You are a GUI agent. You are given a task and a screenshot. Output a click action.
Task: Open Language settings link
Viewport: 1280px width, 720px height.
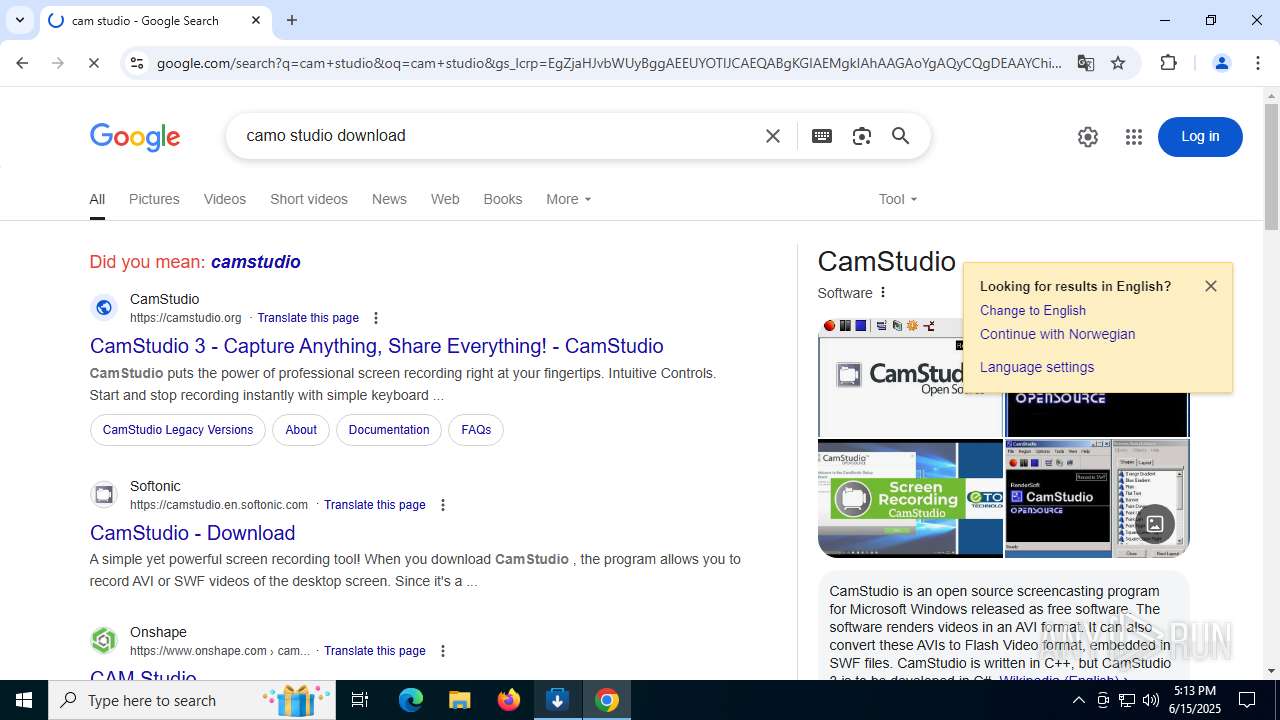1037,367
